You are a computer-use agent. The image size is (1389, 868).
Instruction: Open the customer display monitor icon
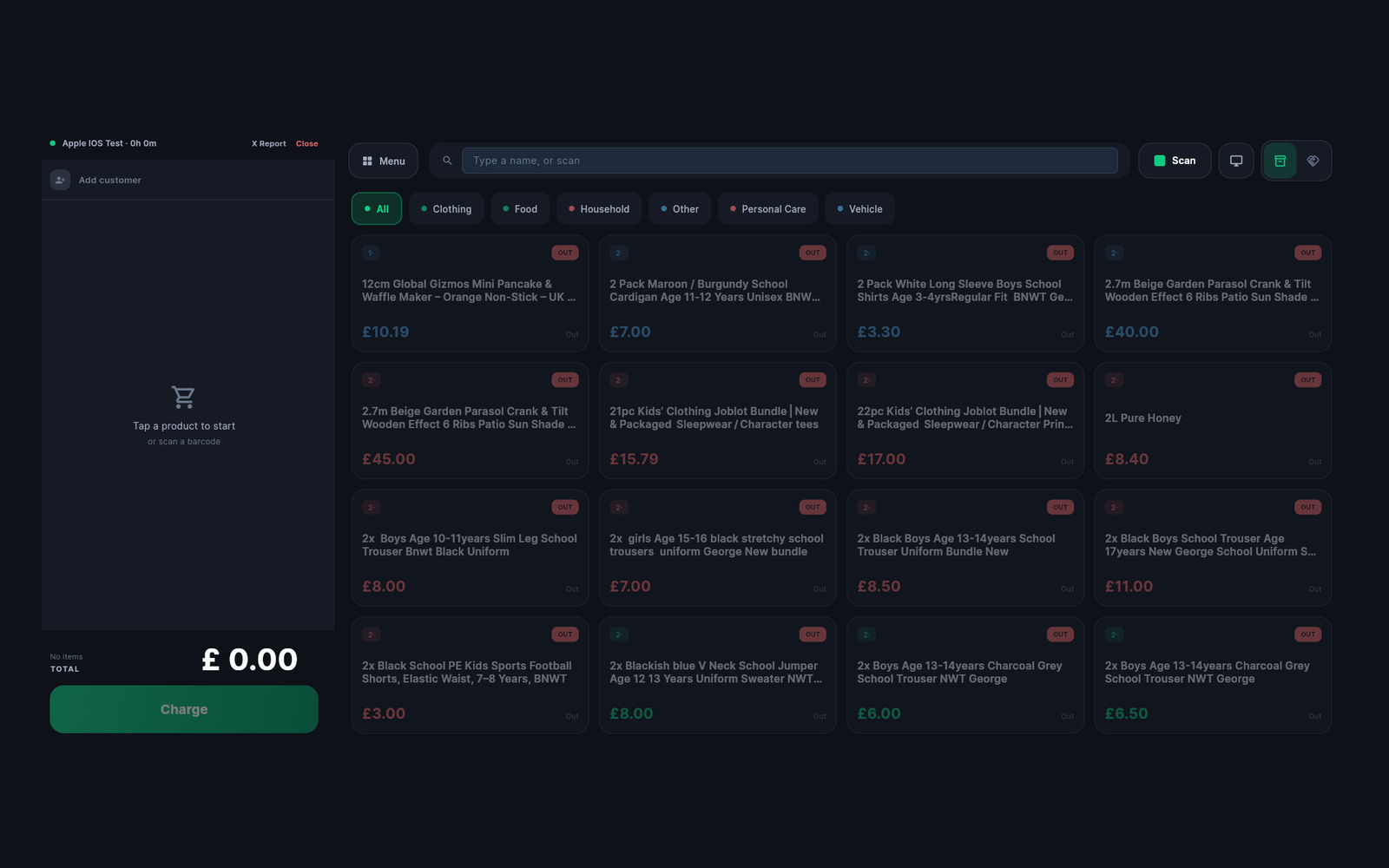(x=1235, y=161)
